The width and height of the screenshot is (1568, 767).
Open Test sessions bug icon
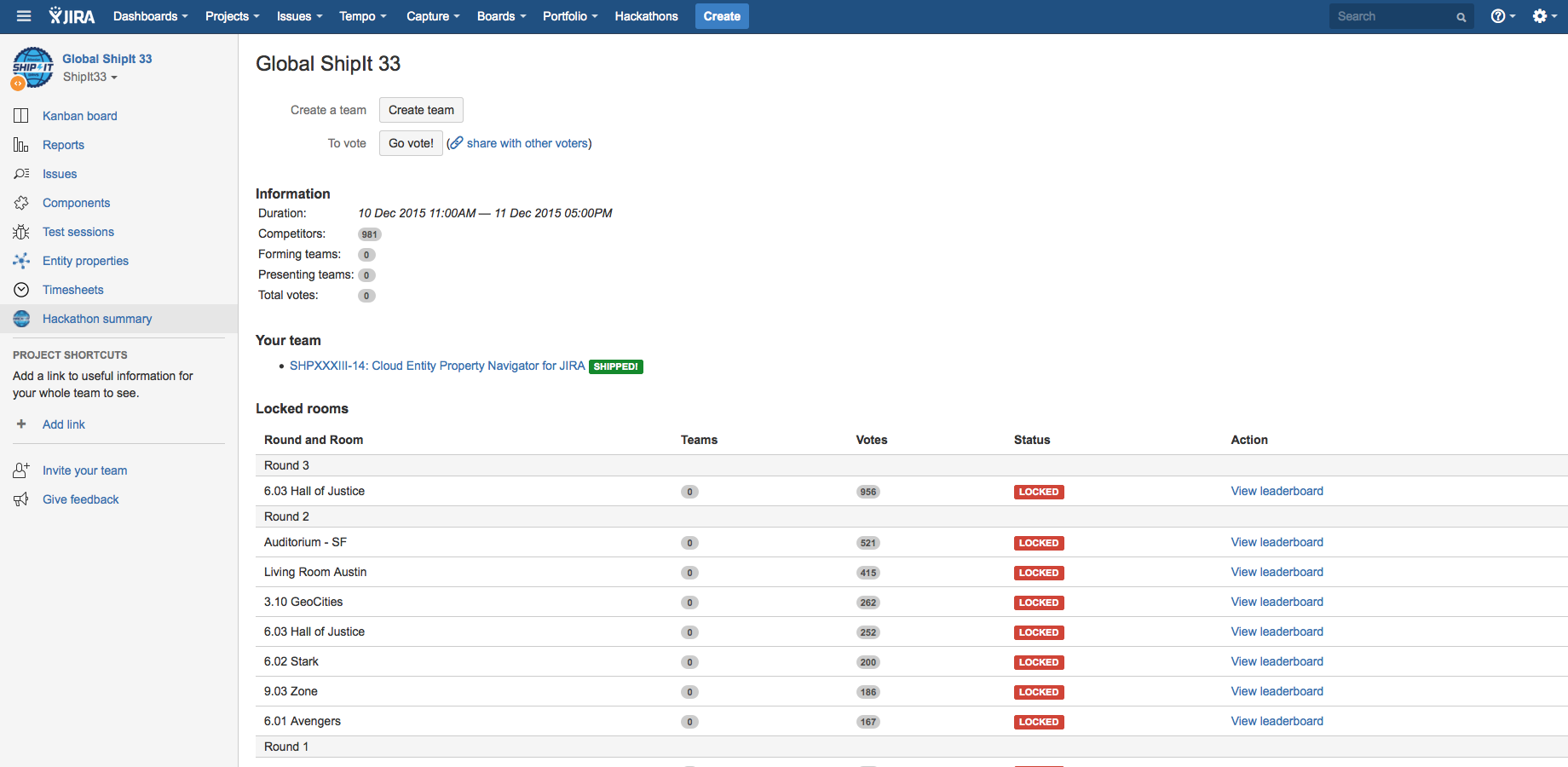point(21,232)
